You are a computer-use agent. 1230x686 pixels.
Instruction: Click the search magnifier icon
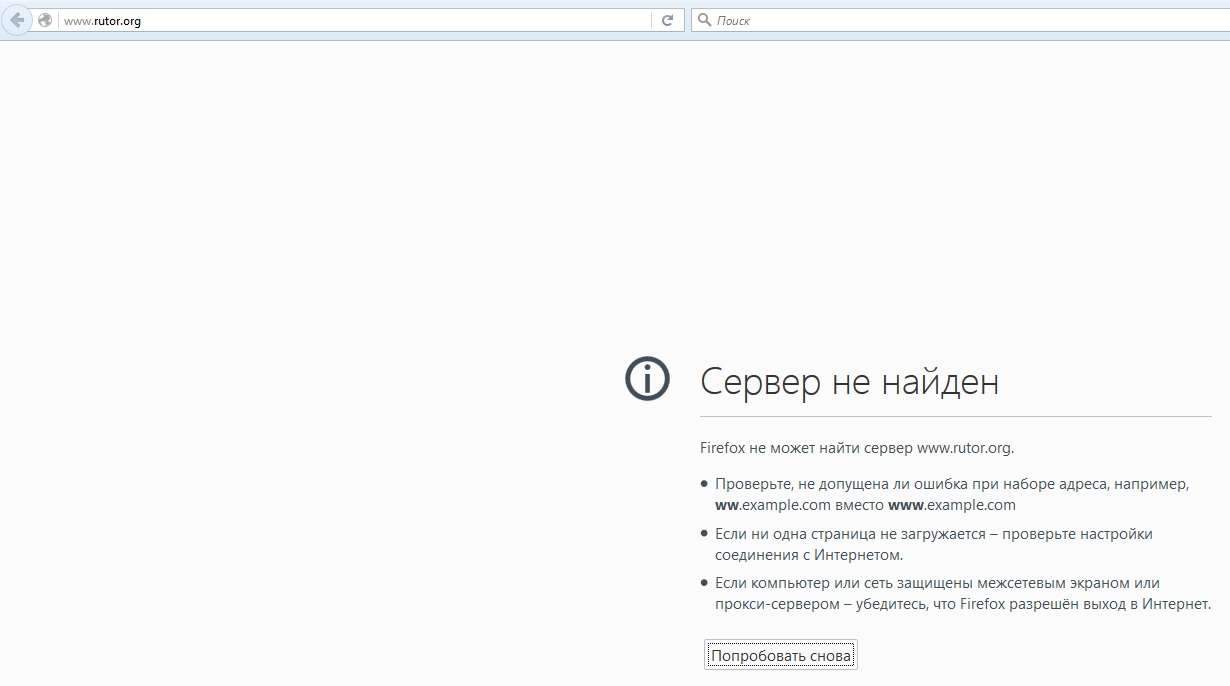[704, 20]
